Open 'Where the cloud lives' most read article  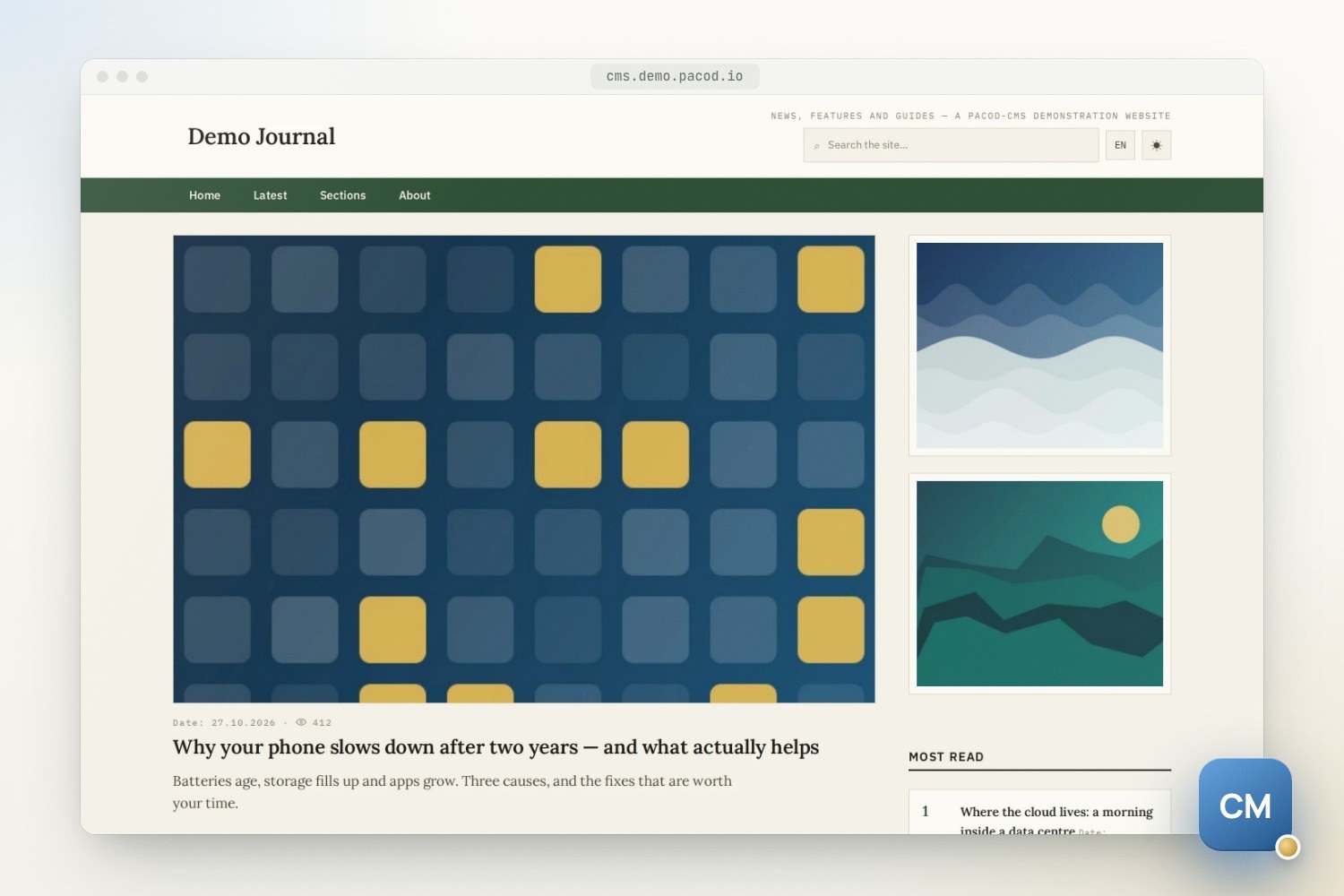(x=1056, y=820)
